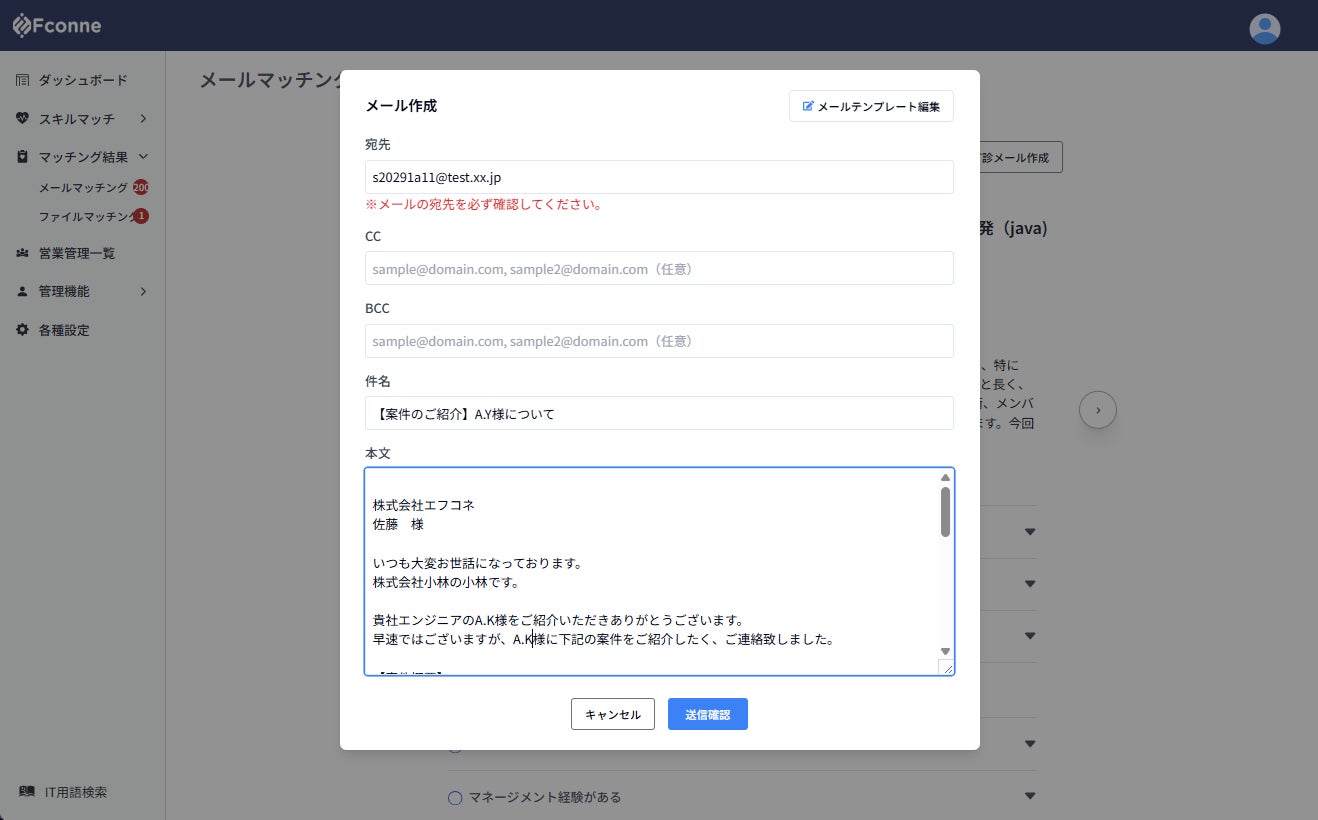This screenshot has height=820, width=1318.
Task: Click the round next arrow button behind dialog
Action: (1098, 409)
